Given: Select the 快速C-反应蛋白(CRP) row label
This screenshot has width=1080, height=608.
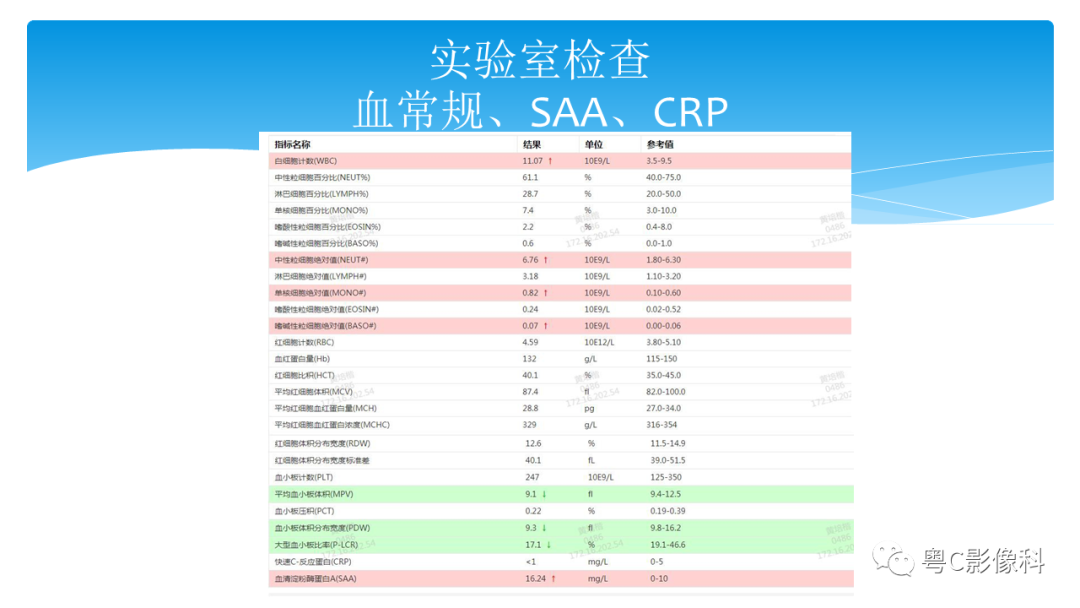Looking at the screenshot, I should tap(313, 563).
